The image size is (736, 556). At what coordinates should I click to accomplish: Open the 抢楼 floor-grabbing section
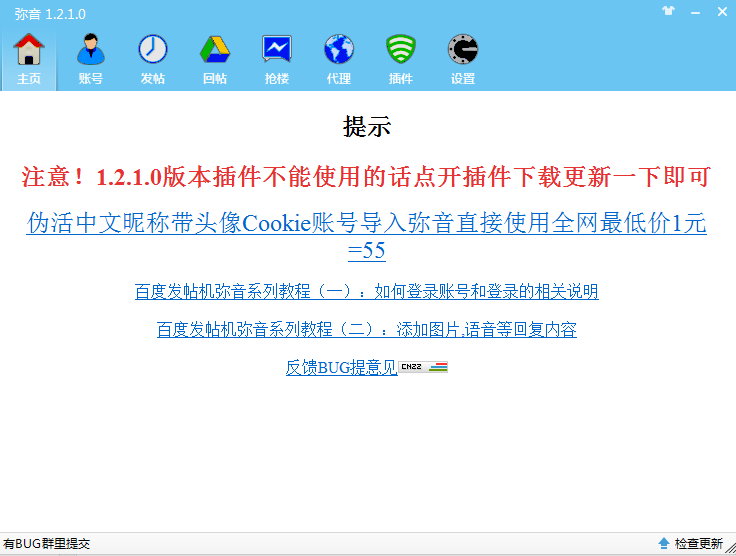[x=276, y=60]
